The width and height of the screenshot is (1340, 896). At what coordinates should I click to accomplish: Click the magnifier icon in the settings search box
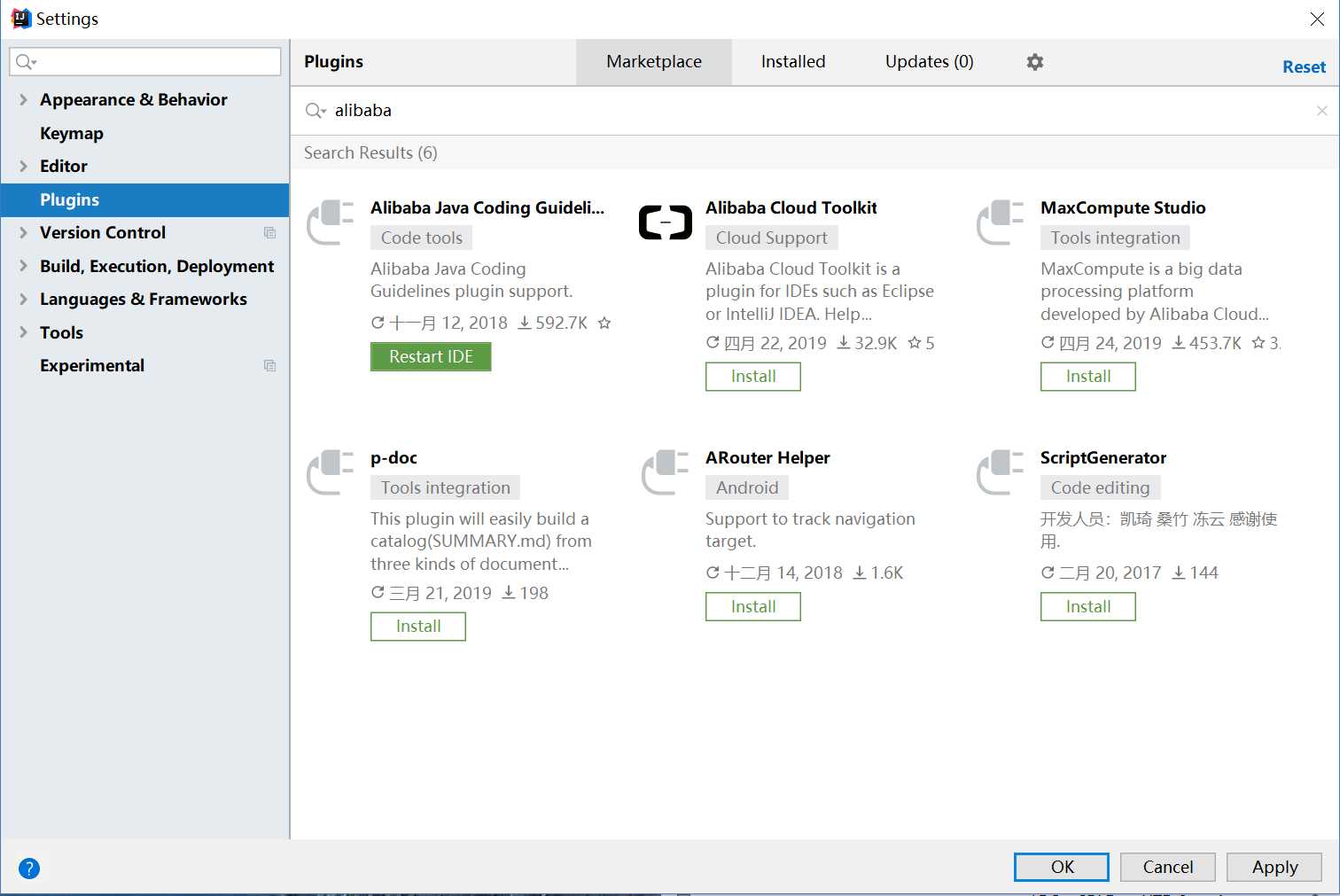[26, 62]
